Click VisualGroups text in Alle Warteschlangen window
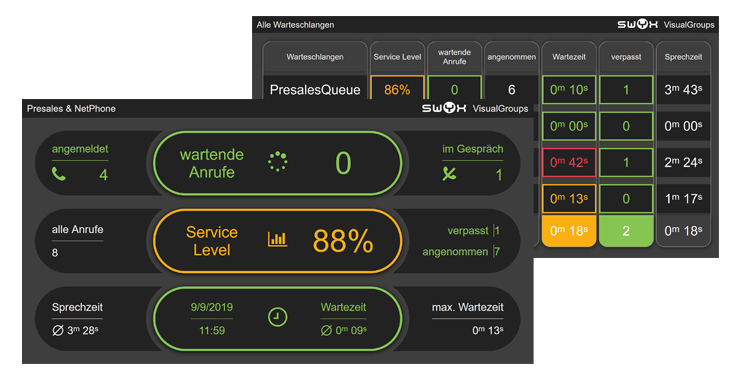Screen dimensions: 750x380 (x=689, y=25)
